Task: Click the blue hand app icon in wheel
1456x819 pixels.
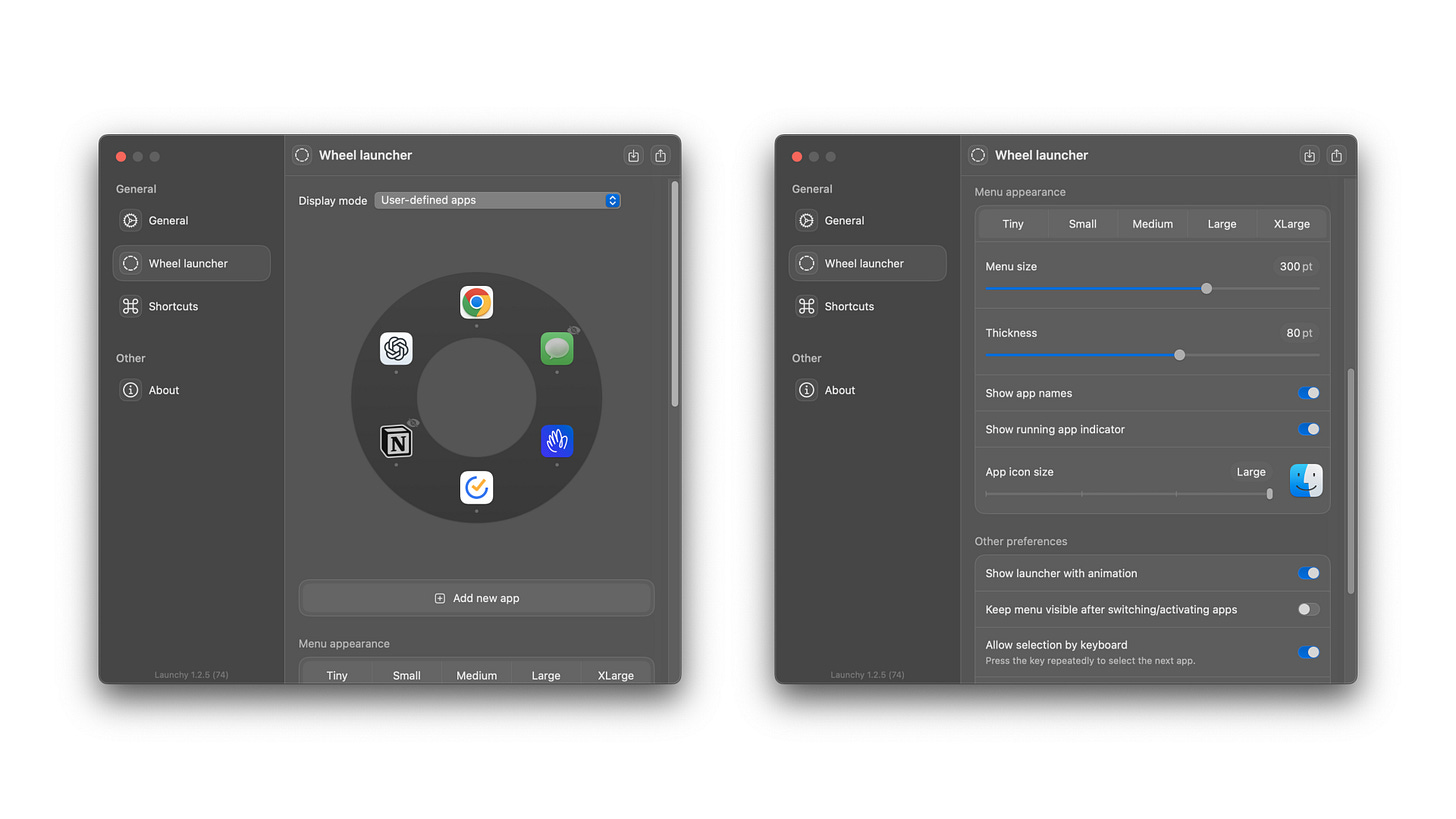Action: click(x=557, y=441)
